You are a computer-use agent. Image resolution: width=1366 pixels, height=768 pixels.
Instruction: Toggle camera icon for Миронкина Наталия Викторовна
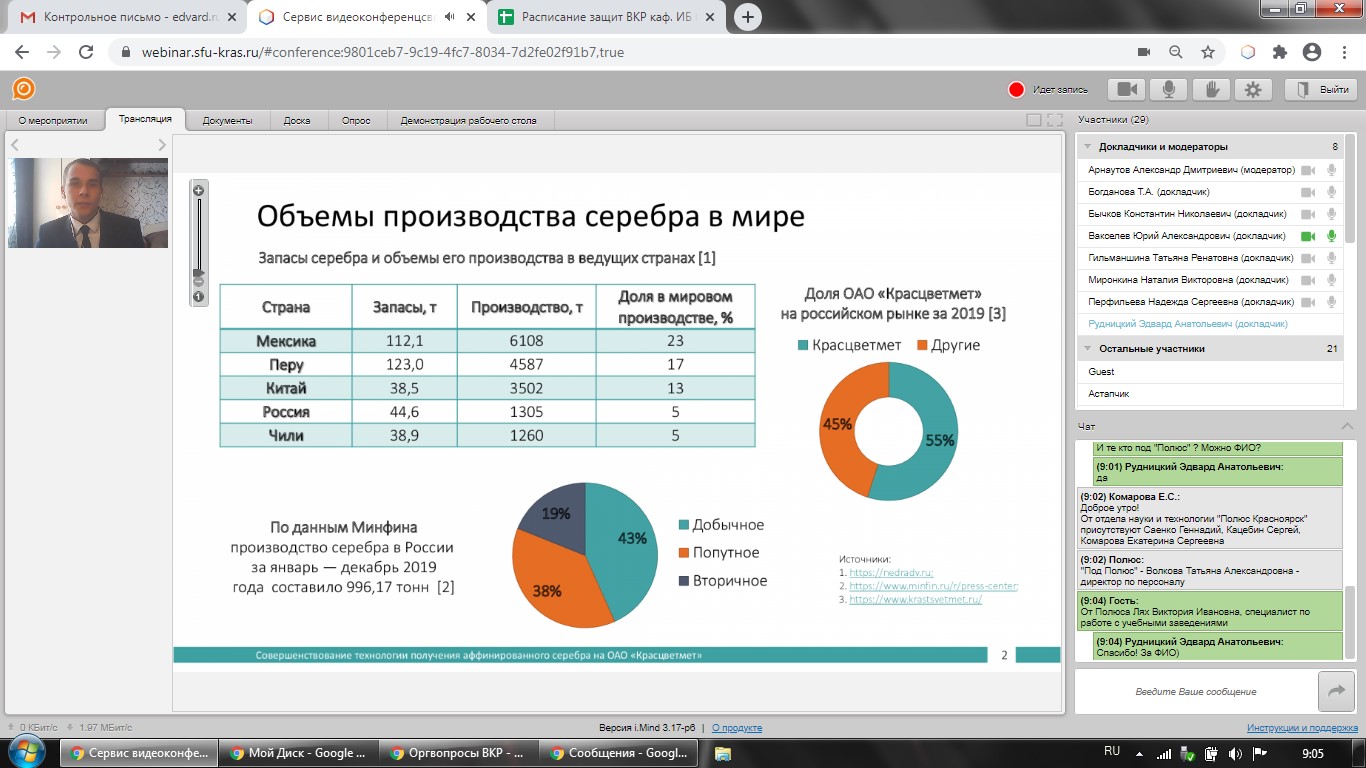tap(1308, 280)
